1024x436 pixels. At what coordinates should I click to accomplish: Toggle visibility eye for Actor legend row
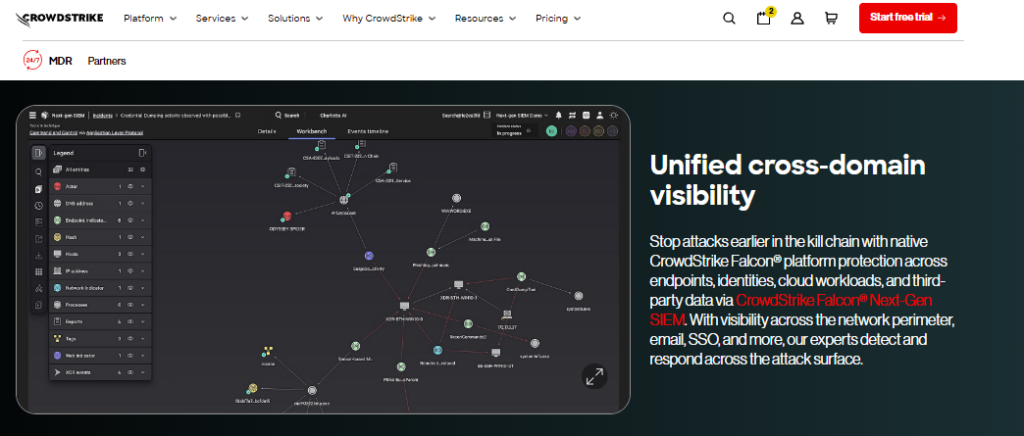click(130, 187)
